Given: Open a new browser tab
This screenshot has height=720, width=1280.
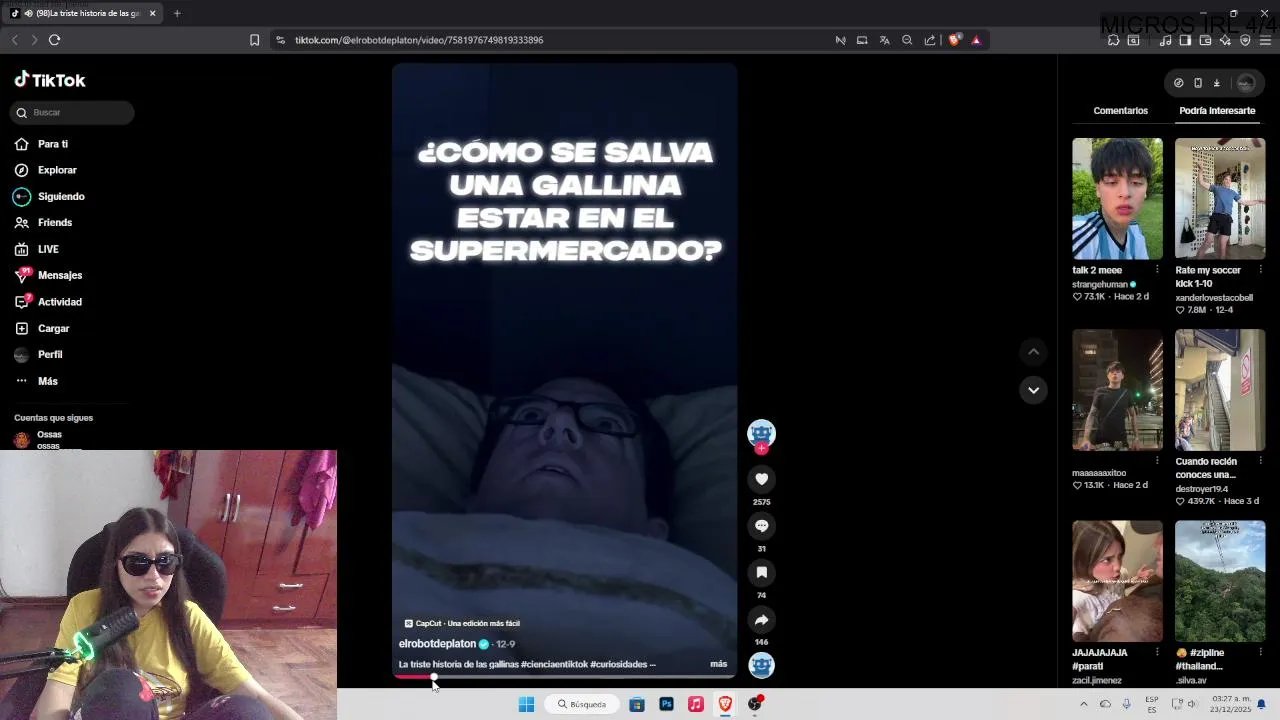Looking at the screenshot, I should pos(177,13).
